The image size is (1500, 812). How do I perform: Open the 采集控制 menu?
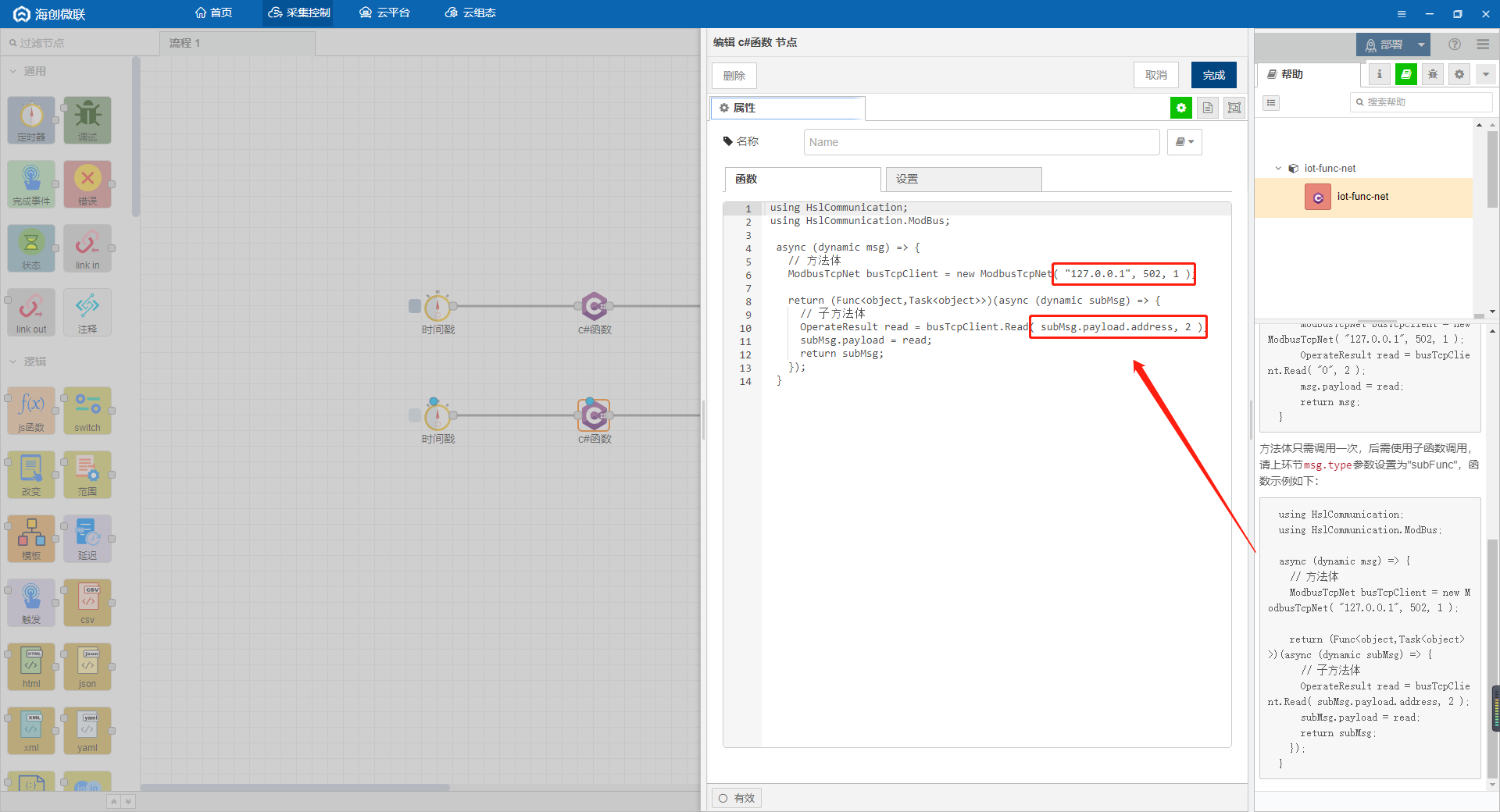pos(298,13)
